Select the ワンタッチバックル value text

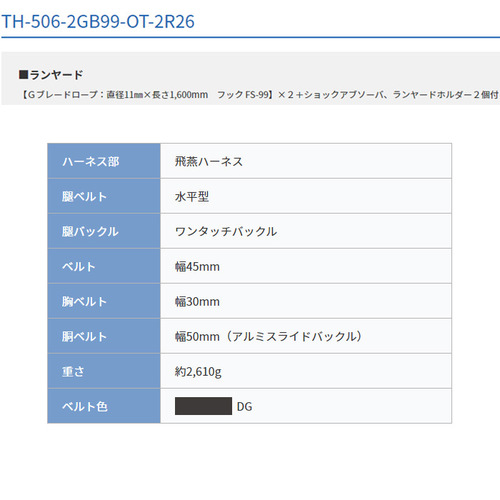coord(226,232)
